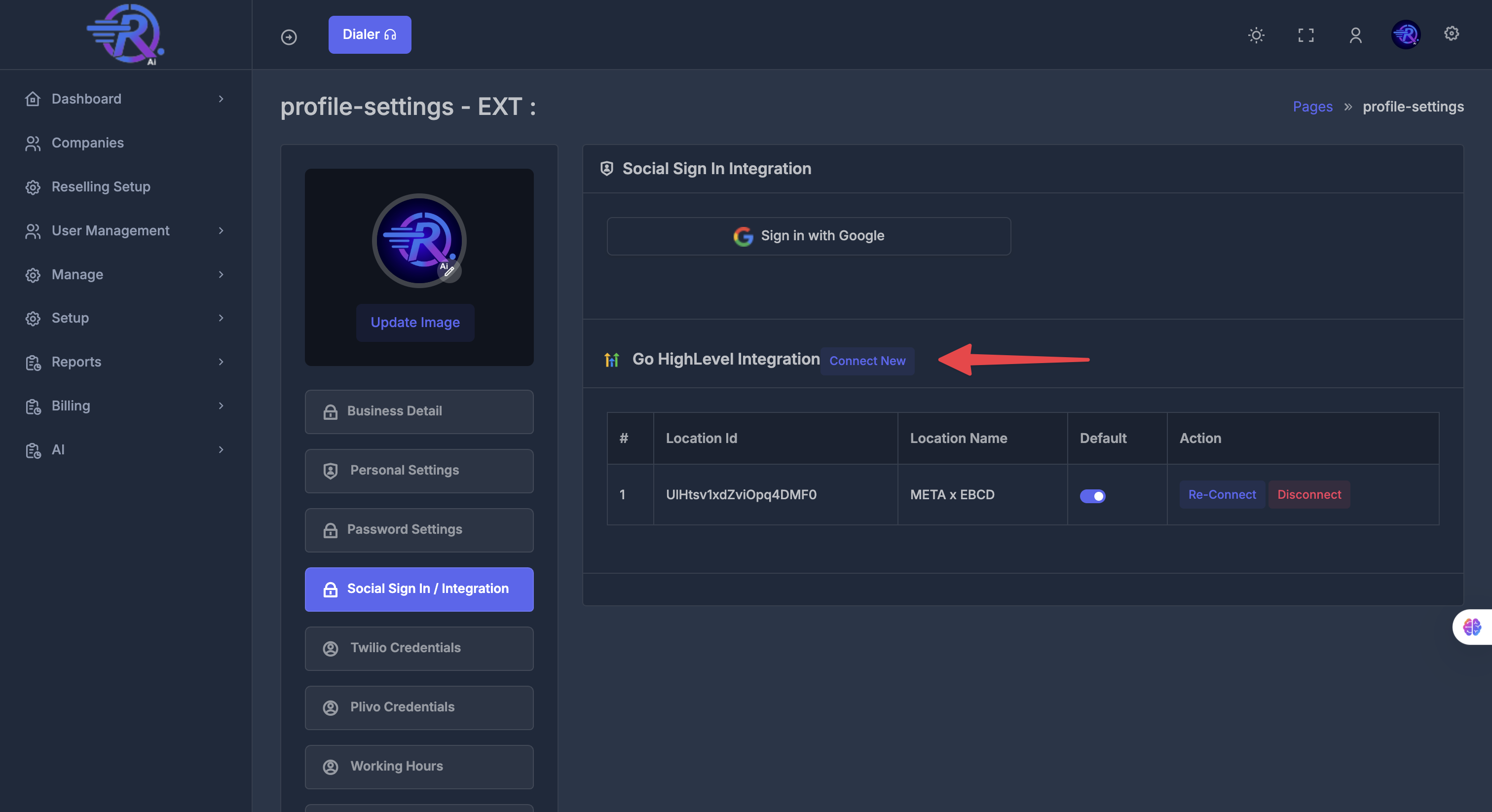The image size is (1492, 812).
Task: Click the AI clipboard icon
Action: tap(33, 450)
